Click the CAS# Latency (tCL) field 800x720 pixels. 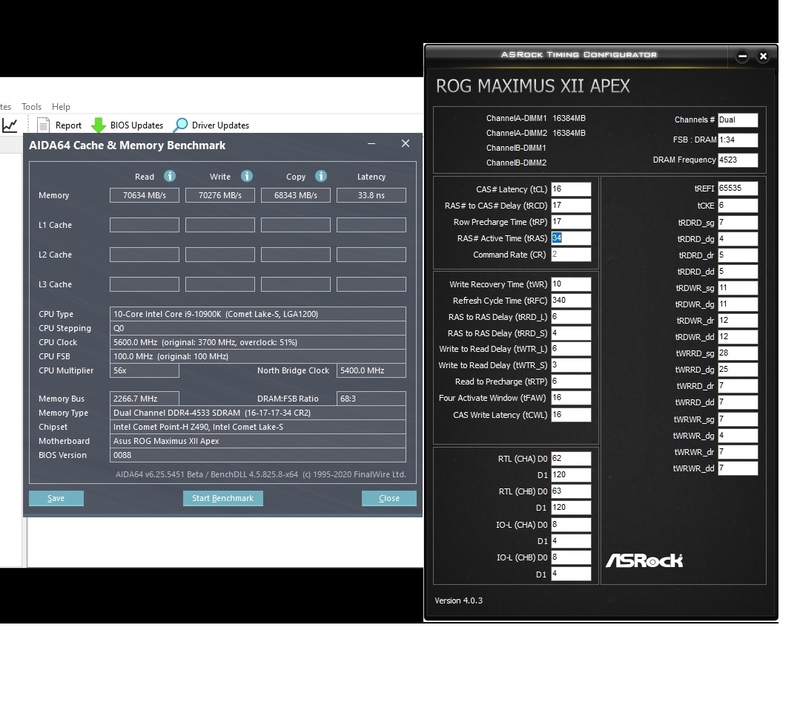[x=571, y=189]
